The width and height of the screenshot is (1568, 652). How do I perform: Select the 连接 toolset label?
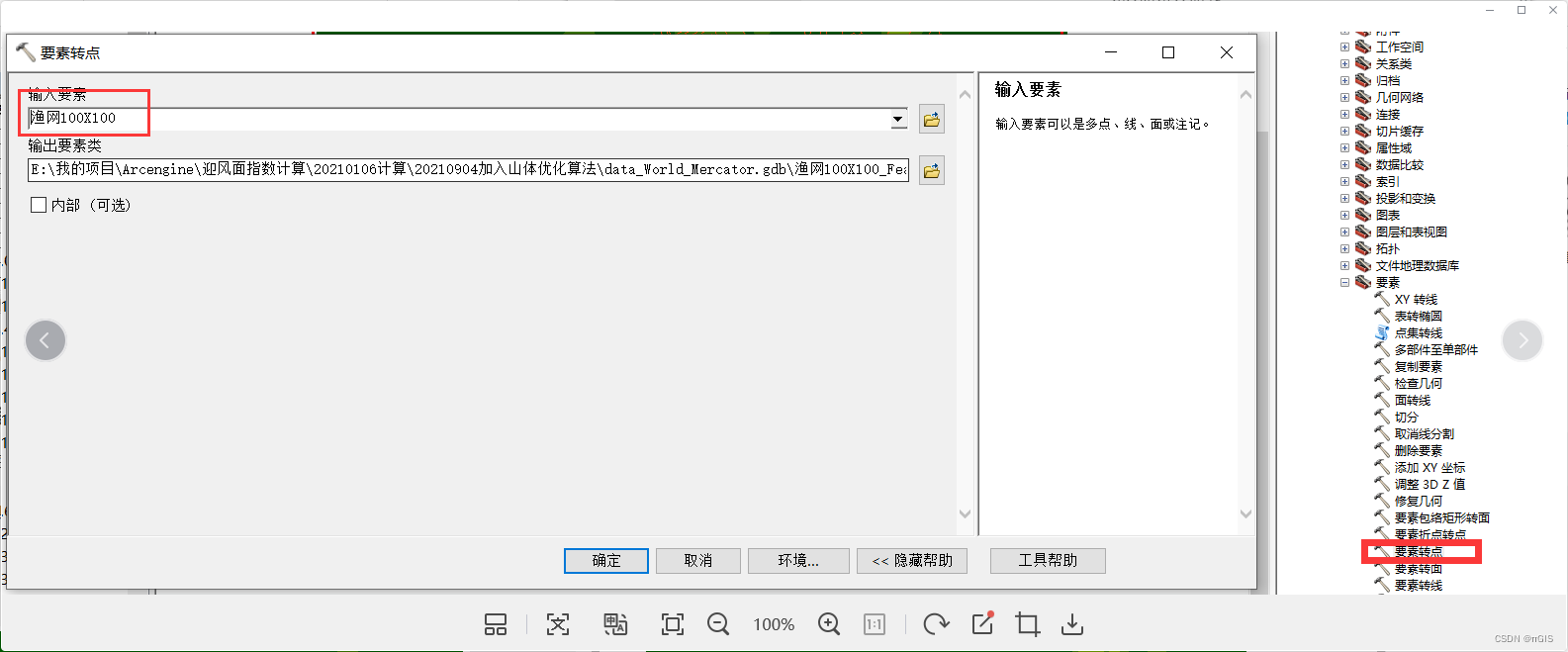click(x=1388, y=115)
